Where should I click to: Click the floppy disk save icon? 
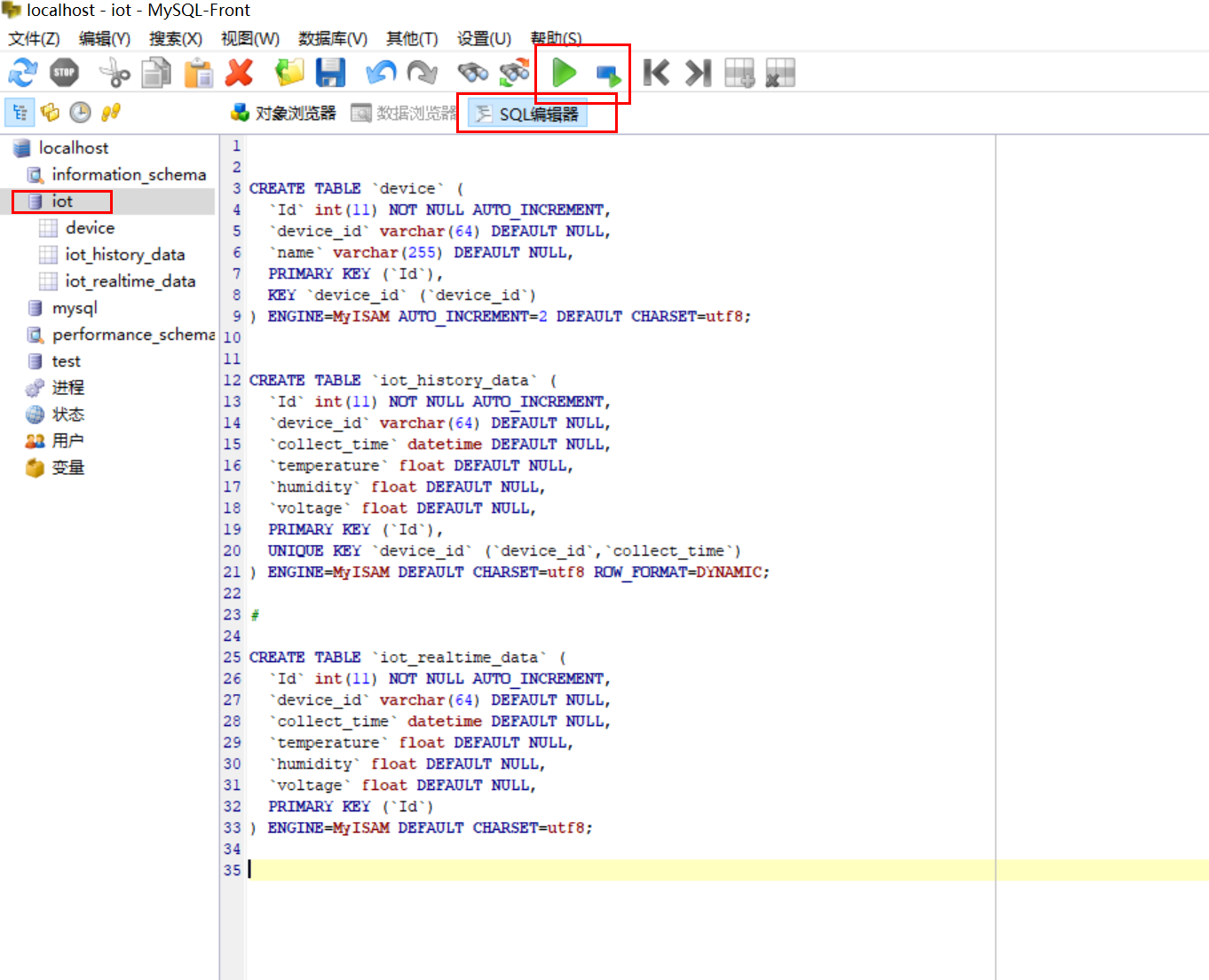pyautogui.click(x=331, y=73)
